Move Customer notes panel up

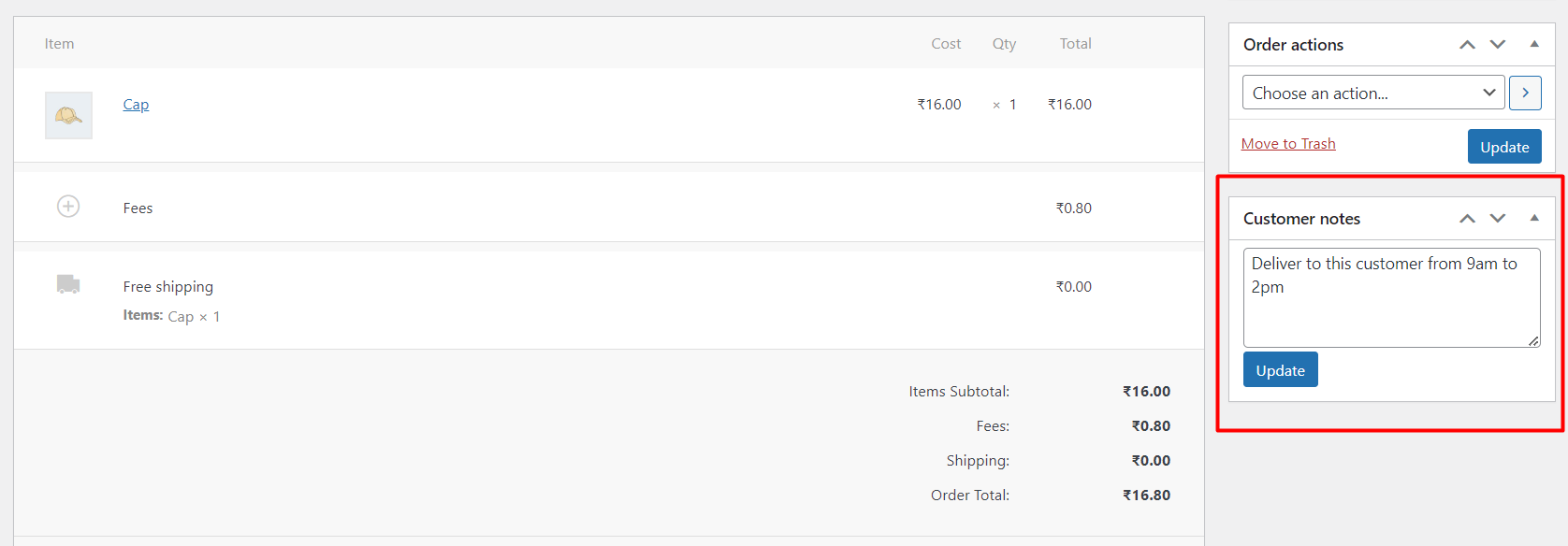coord(1467,219)
